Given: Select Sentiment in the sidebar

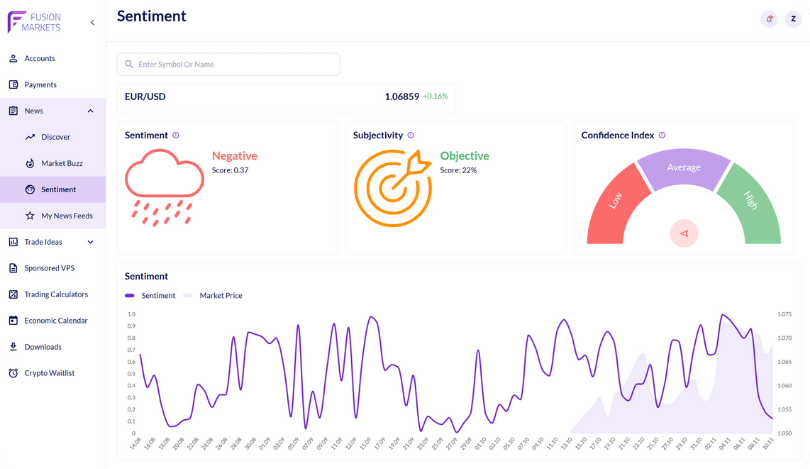Looking at the screenshot, I should (x=53, y=190).
